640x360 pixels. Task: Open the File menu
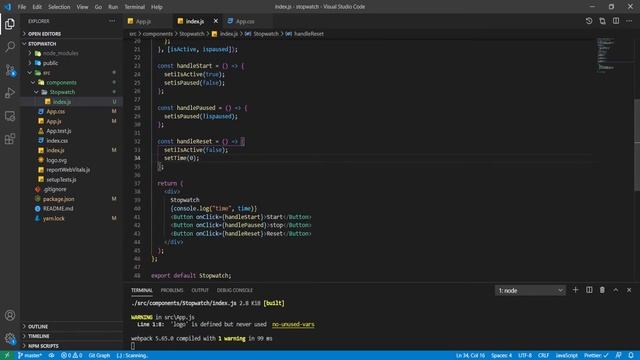(x=22, y=7)
